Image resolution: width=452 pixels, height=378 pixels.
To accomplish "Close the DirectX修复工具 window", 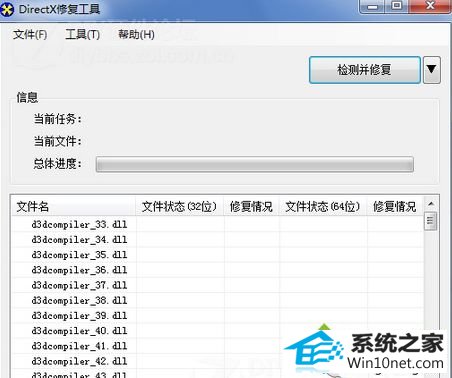I will click(x=431, y=7).
